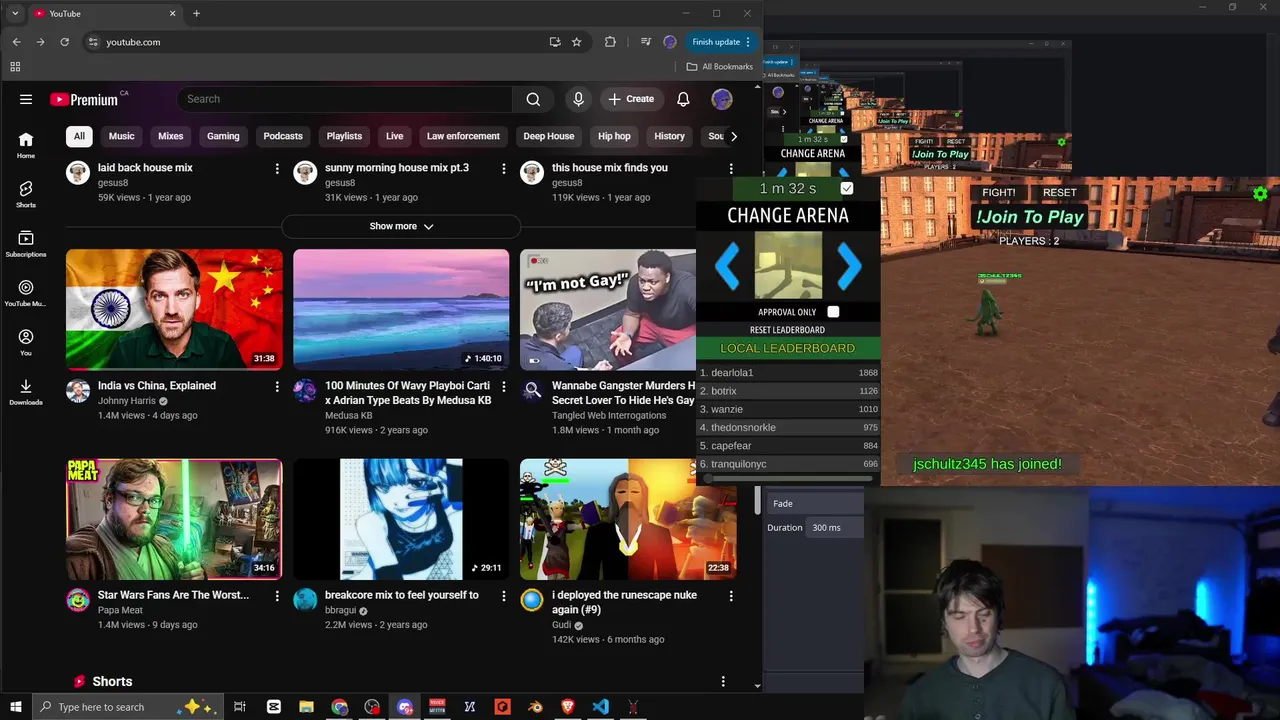Click the magnifier search button
Image resolution: width=1280 pixels, height=720 pixels.
pyautogui.click(x=533, y=99)
